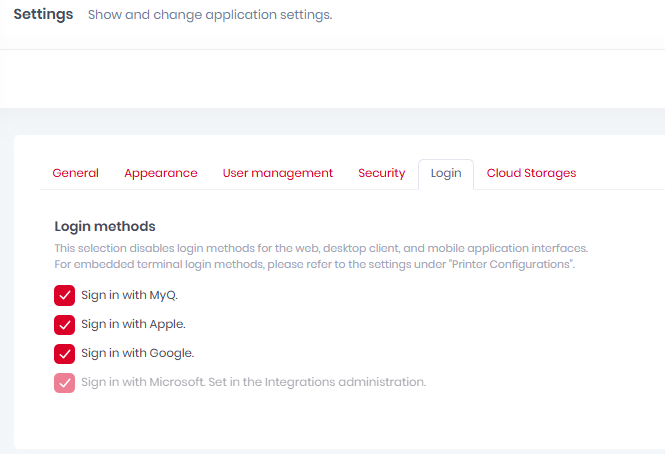This screenshot has height=454, width=665.
Task: Click the Settings page title
Action: coord(43,15)
